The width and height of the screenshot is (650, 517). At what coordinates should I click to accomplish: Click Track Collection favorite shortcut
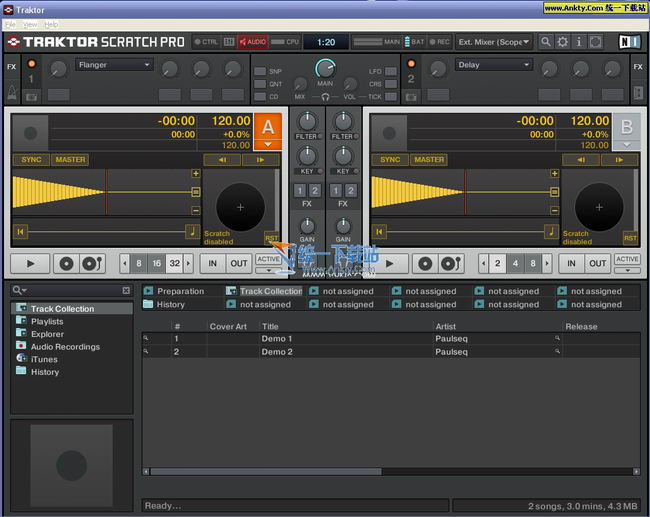(x=264, y=291)
